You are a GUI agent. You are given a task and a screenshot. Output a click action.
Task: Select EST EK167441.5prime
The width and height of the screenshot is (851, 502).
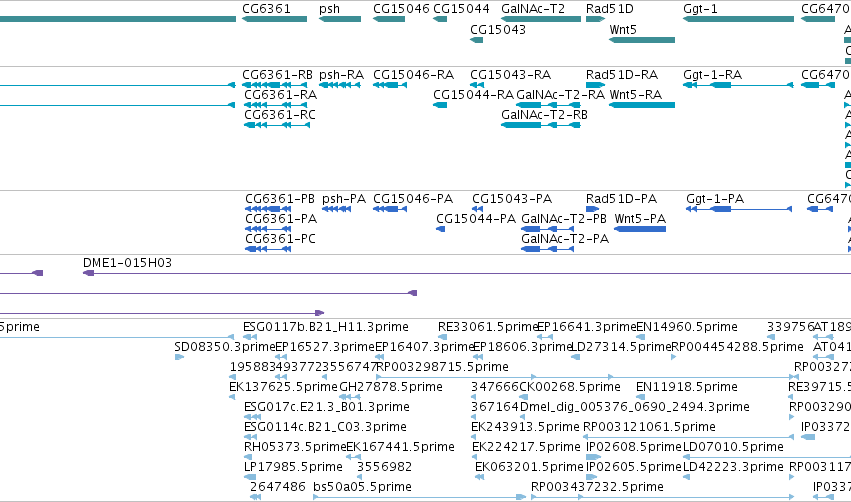(x=354, y=457)
